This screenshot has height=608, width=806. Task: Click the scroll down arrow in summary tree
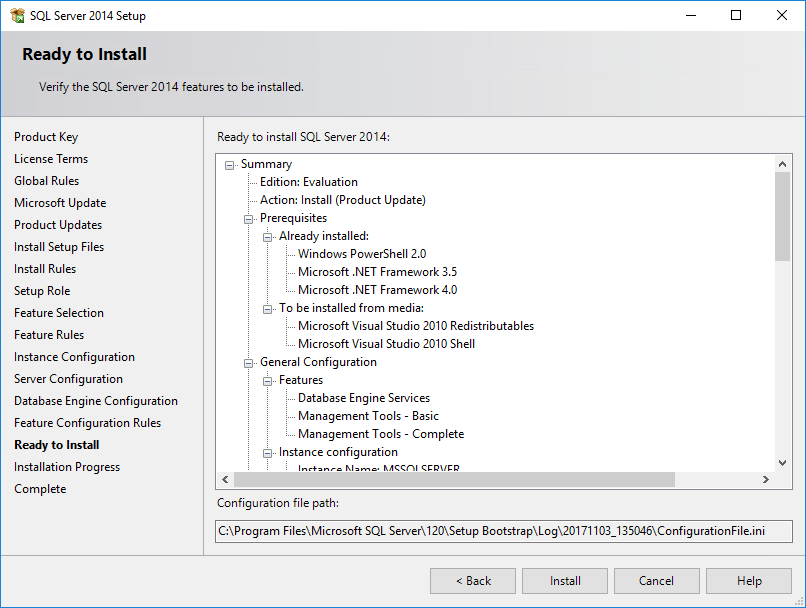tap(782, 463)
